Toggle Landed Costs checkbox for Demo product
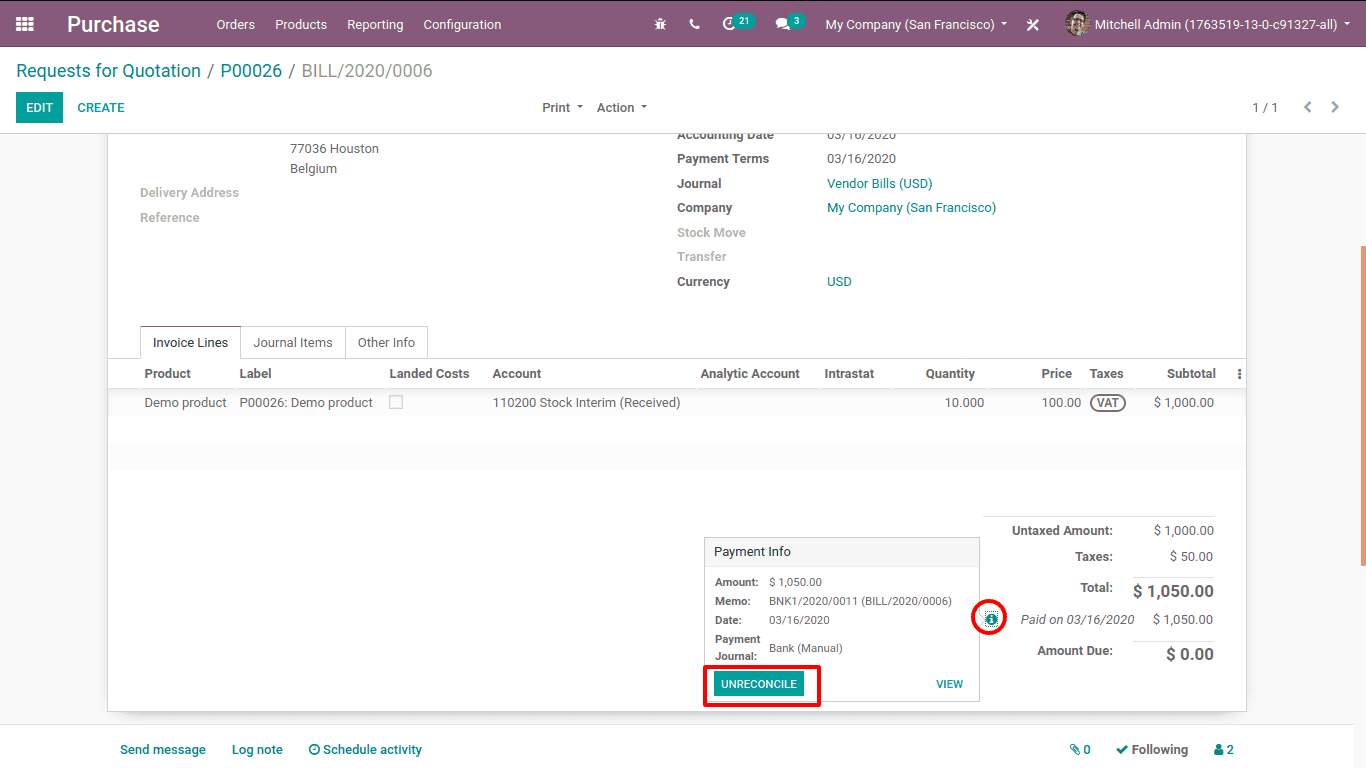This screenshot has width=1366, height=768. pos(396,402)
